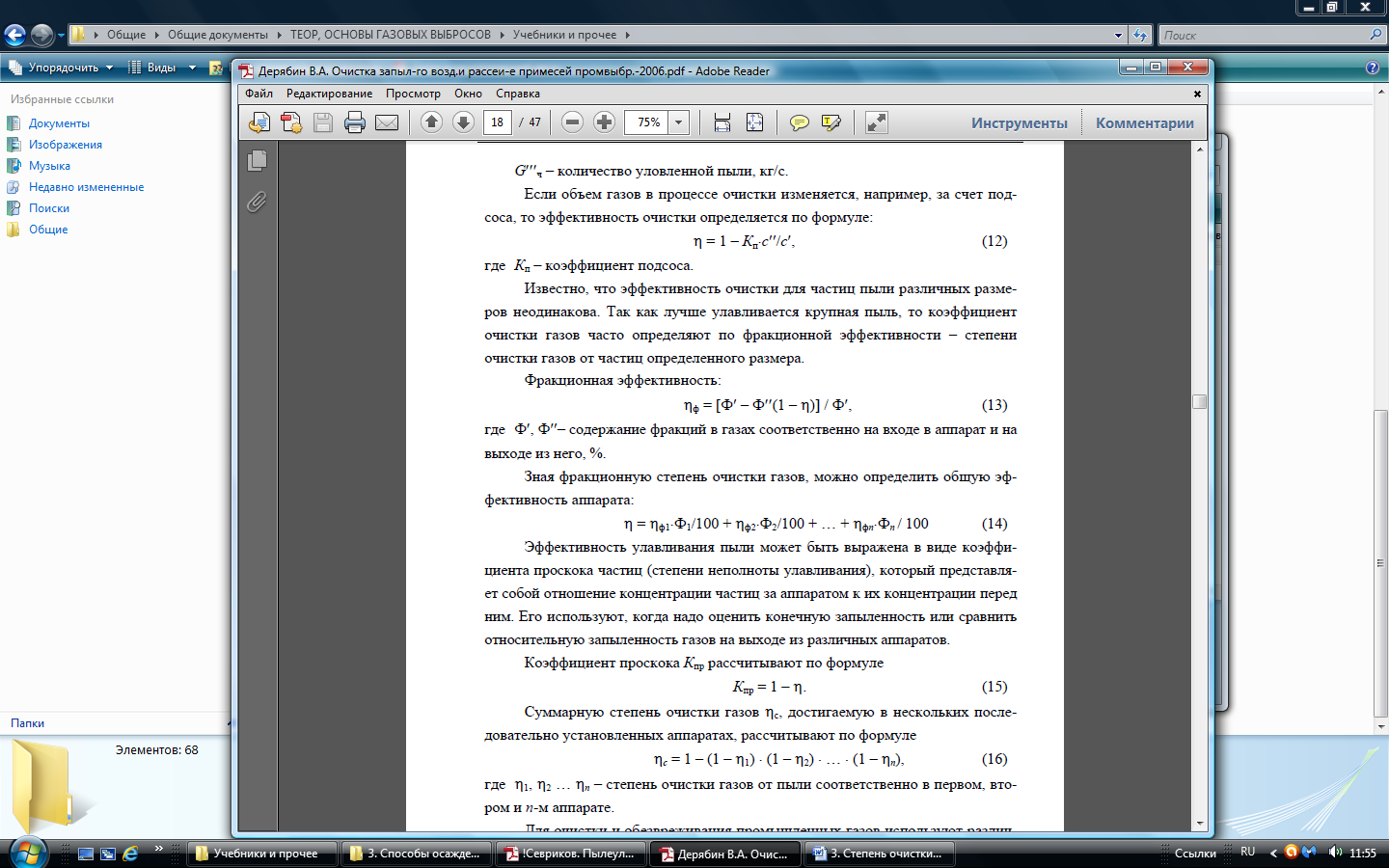Expand breadcrumb arrow after Общие документы
This screenshot has height=868, width=1389.
(280, 35)
